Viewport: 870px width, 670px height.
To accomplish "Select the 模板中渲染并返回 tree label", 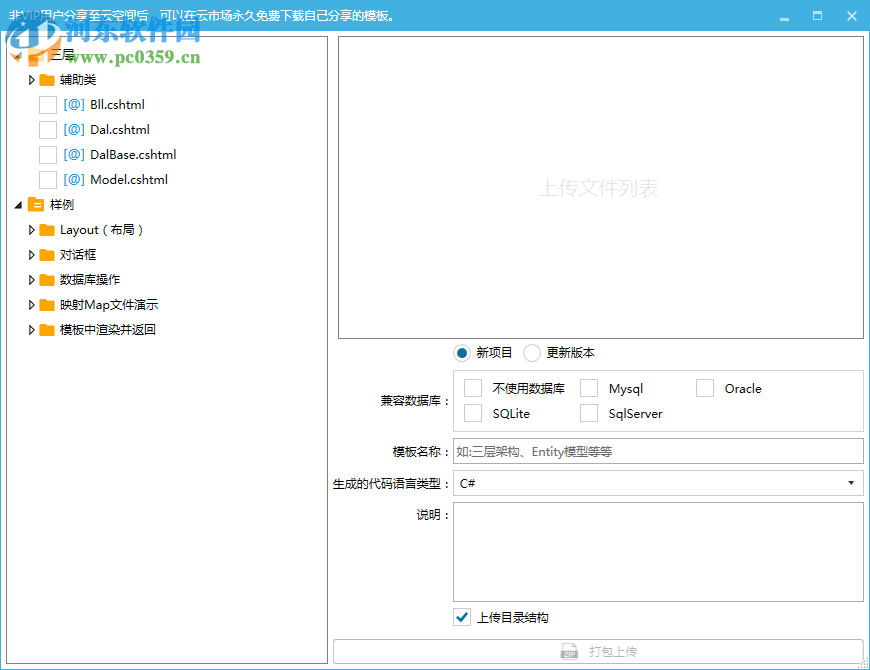I will coord(108,329).
